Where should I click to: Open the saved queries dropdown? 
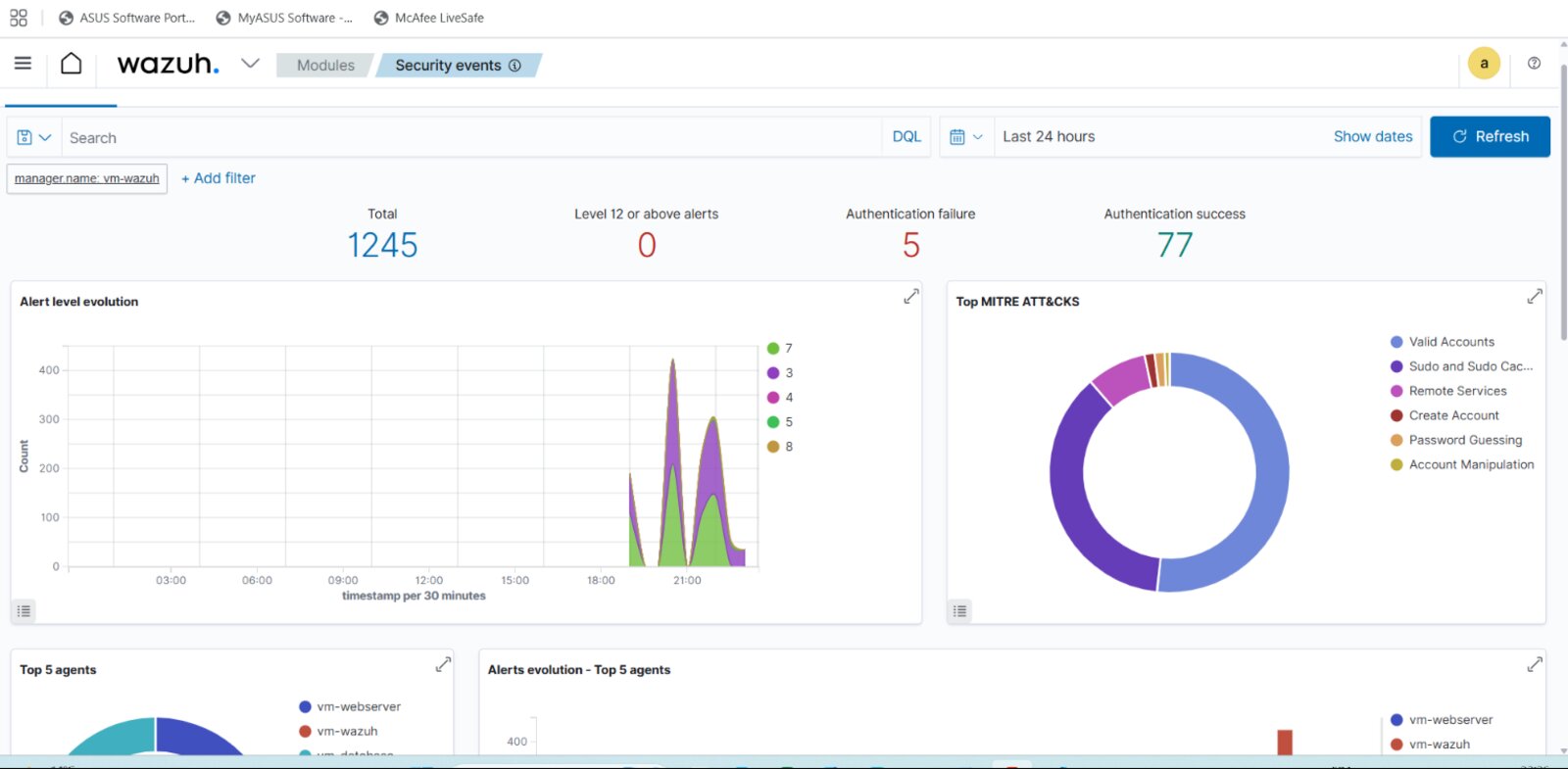(x=34, y=137)
